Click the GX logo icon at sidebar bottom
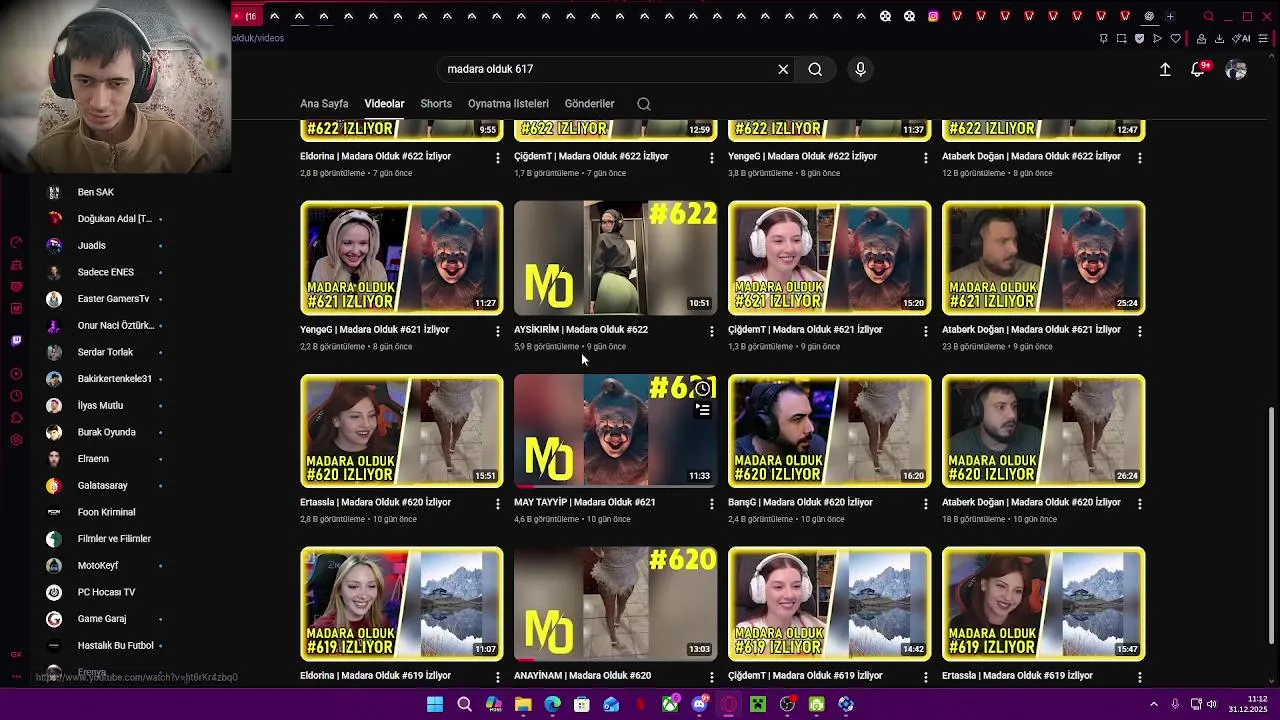The image size is (1280, 720). point(16,654)
